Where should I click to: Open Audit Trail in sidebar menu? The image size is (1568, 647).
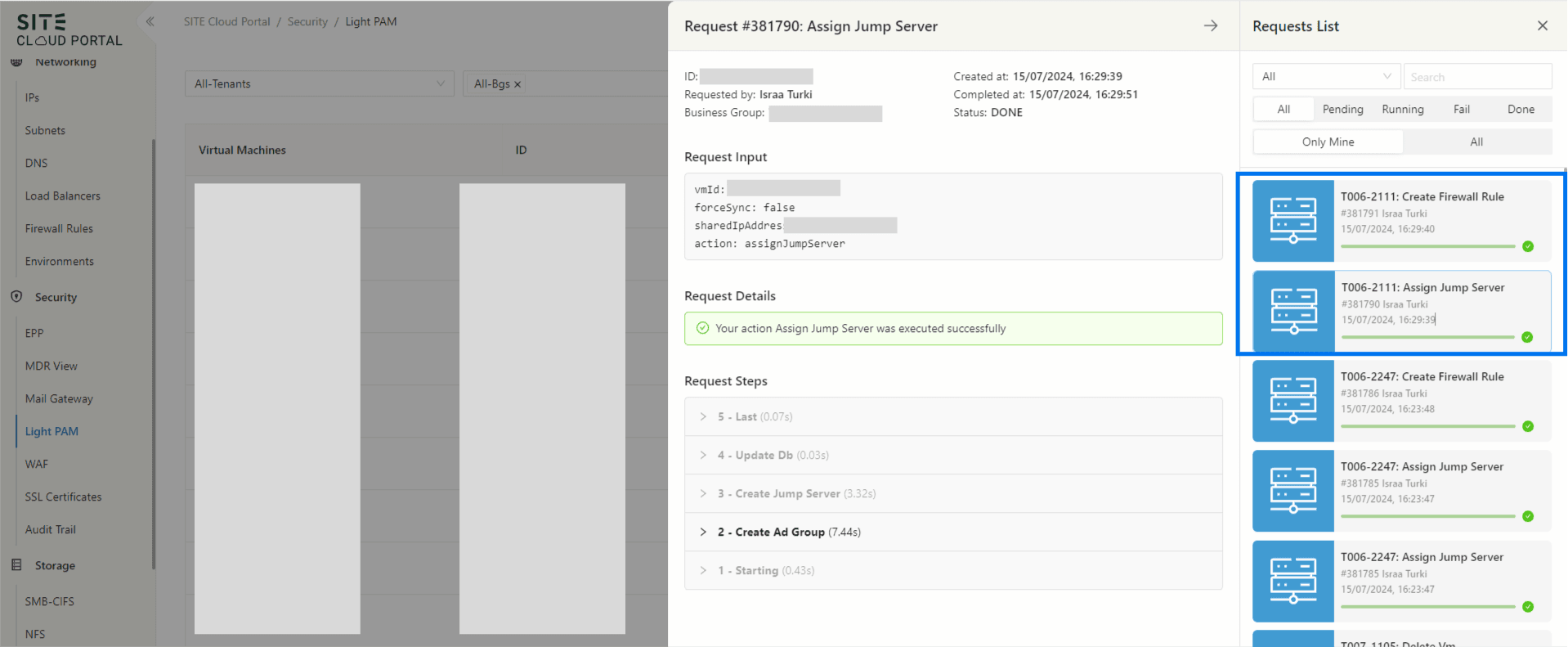(x=50, y=529)
